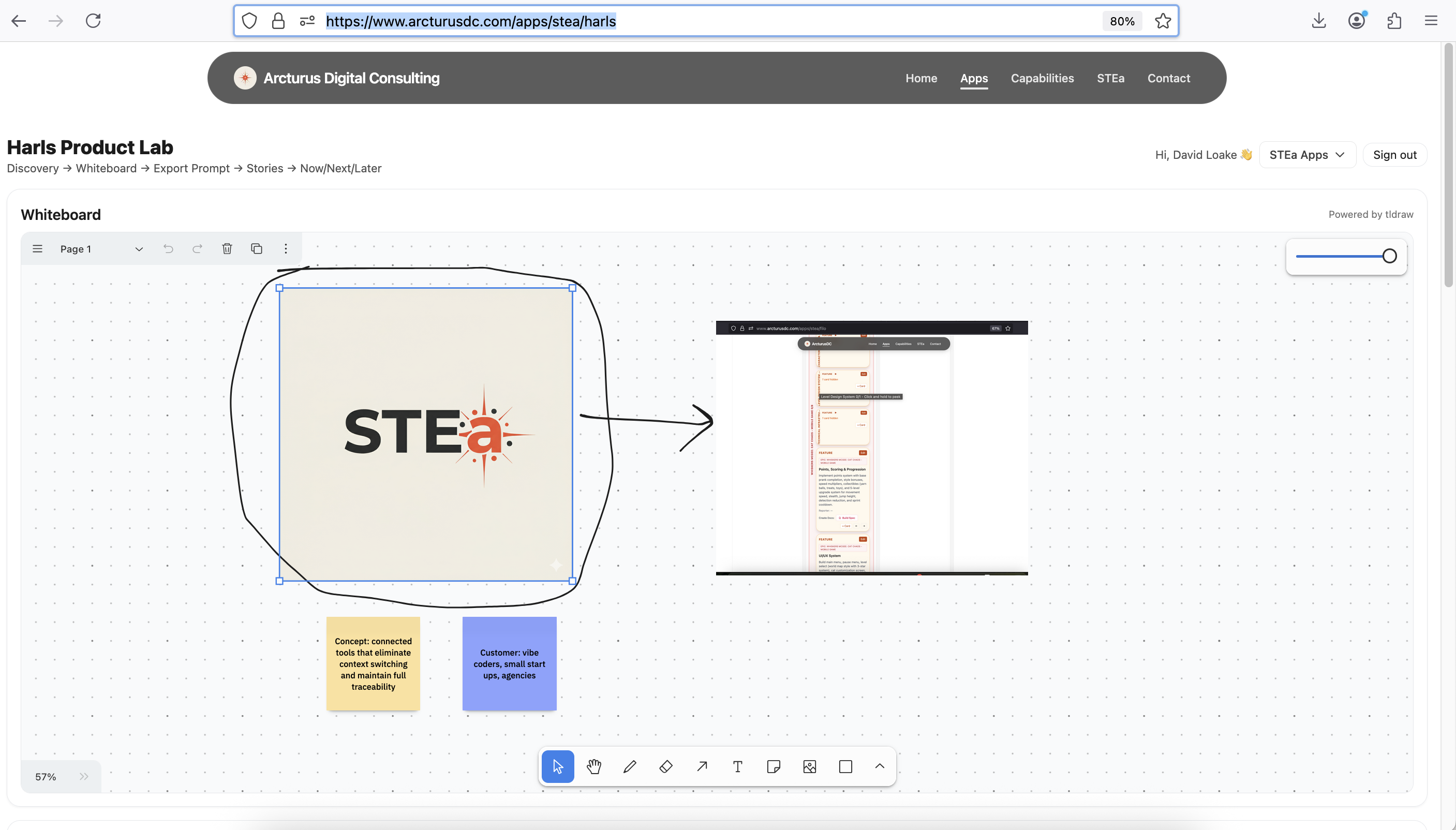Navigate to the Capabilities nav item
1456x830 pixels.
pyautogui.click(x=1041, y=78)
